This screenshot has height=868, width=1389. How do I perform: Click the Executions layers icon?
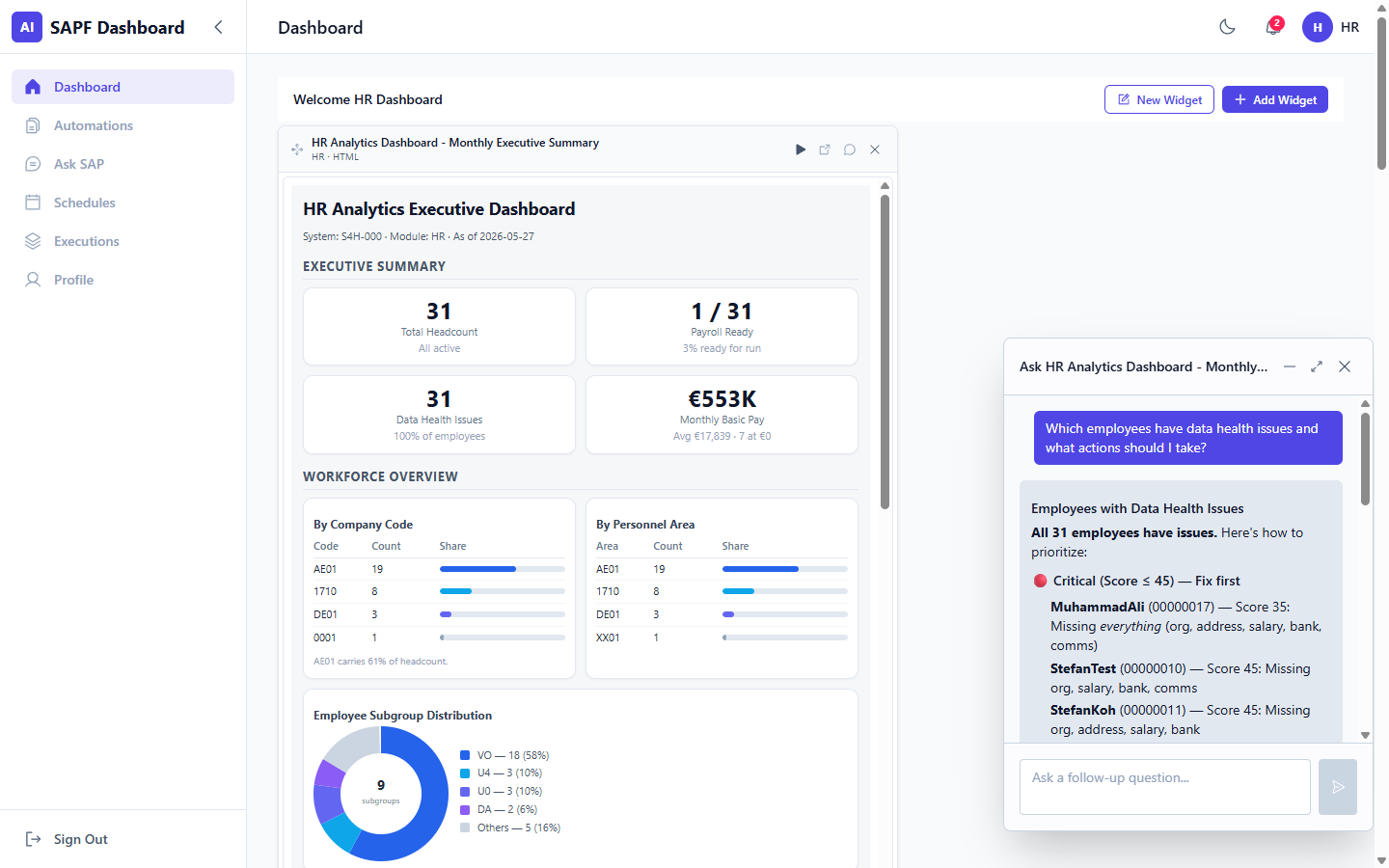point(33,241)
